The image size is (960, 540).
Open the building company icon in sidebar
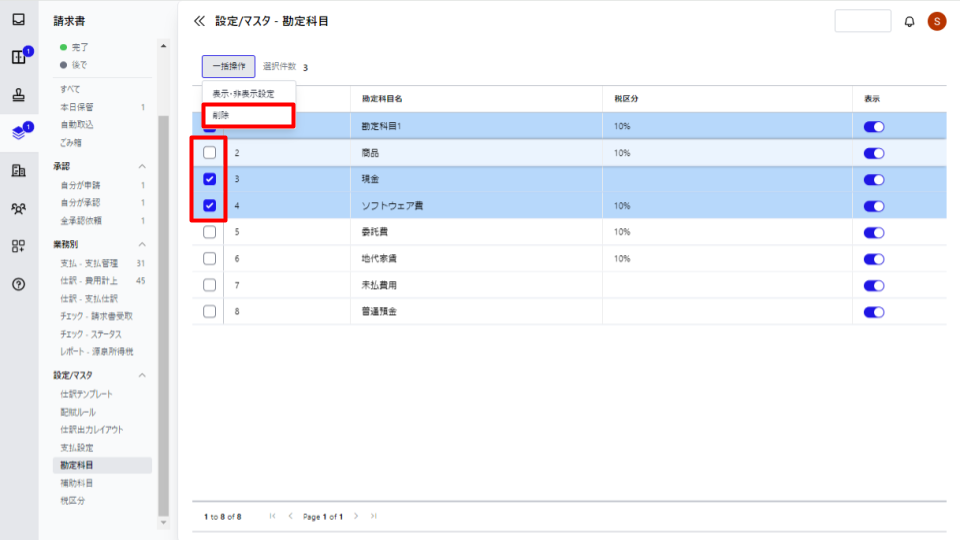coord(18,171)
